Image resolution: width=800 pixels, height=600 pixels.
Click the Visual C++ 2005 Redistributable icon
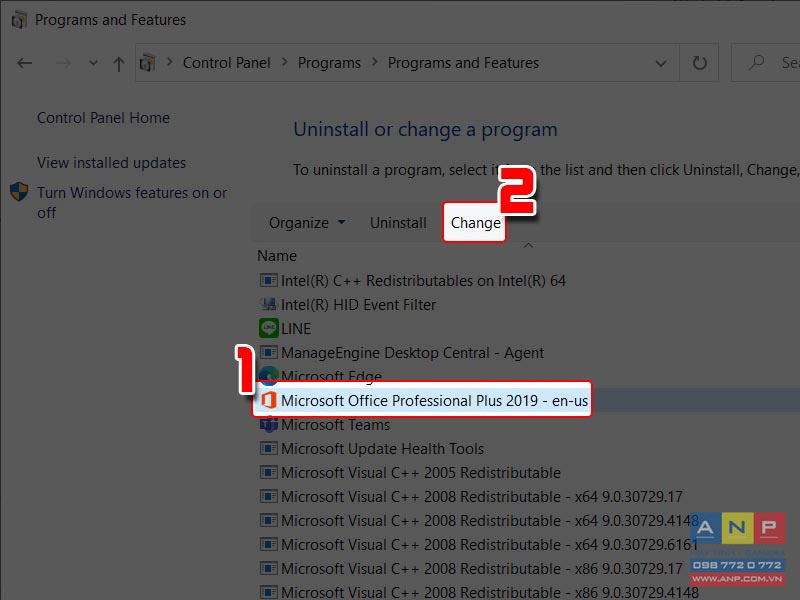click(268, 472)
